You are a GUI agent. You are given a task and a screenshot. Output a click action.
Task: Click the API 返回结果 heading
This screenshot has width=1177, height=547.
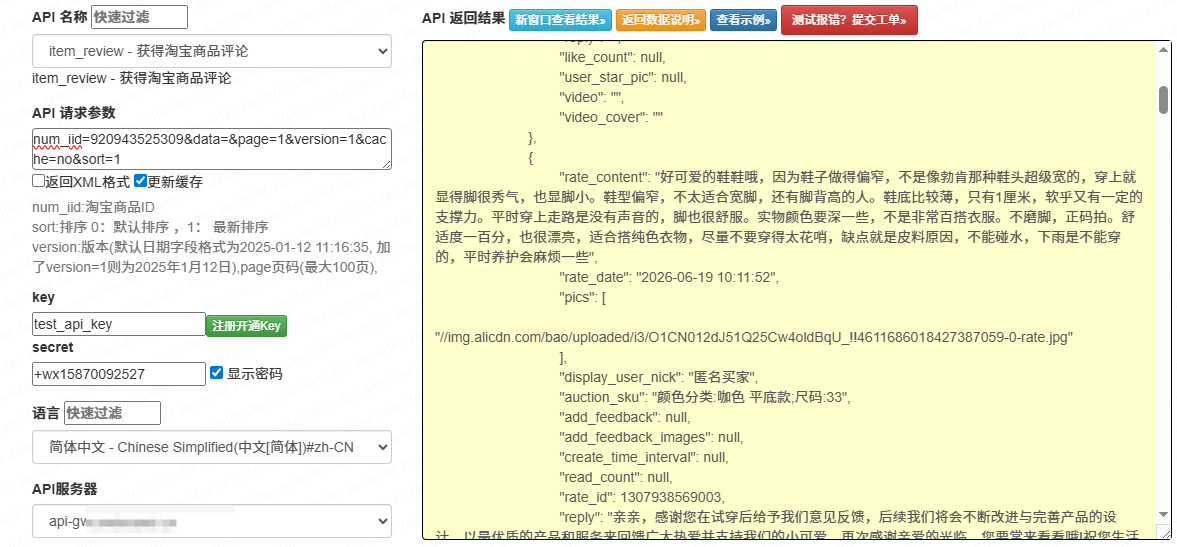(463, 18)
